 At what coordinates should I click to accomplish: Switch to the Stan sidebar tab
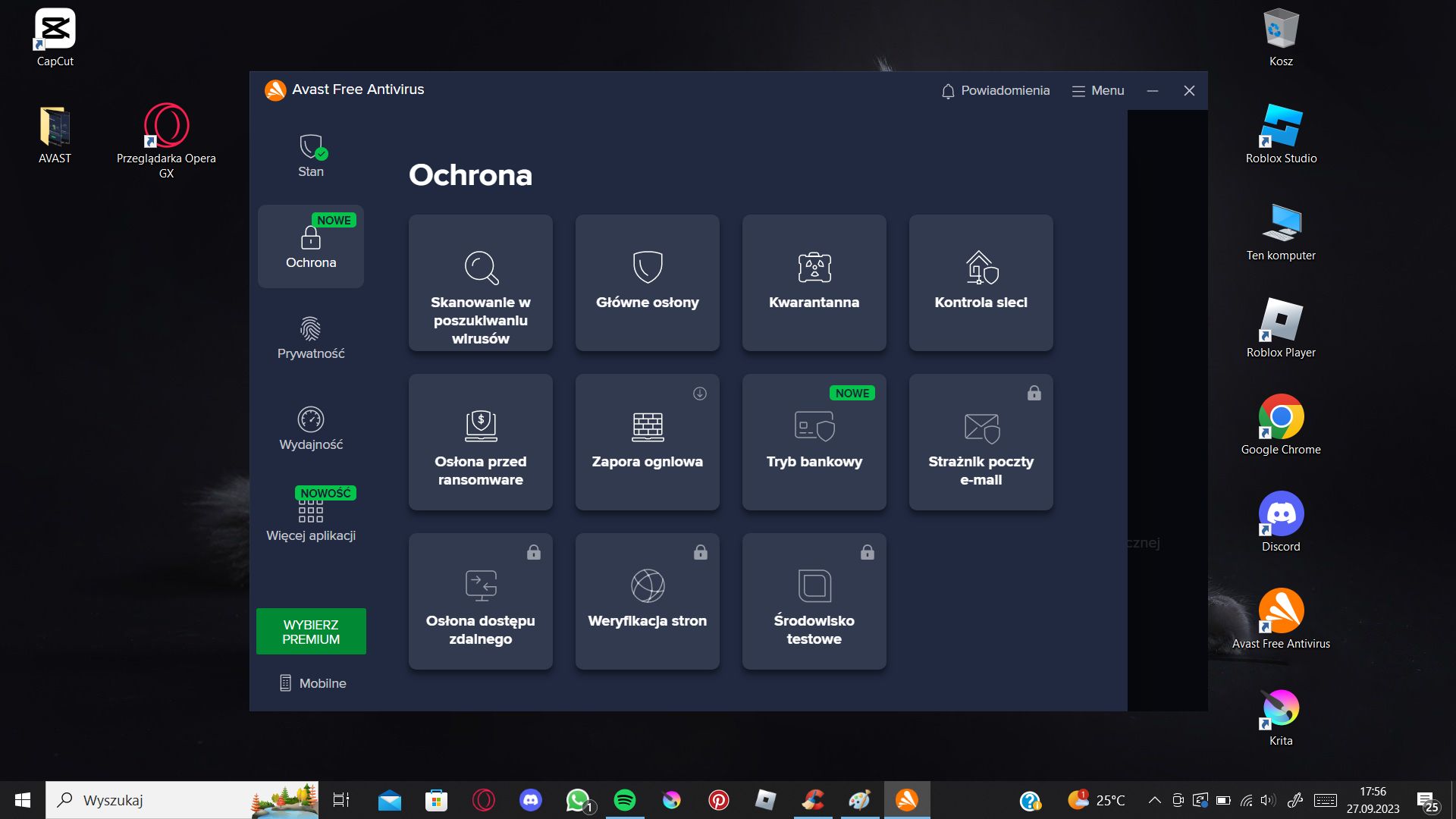point(311,155)
